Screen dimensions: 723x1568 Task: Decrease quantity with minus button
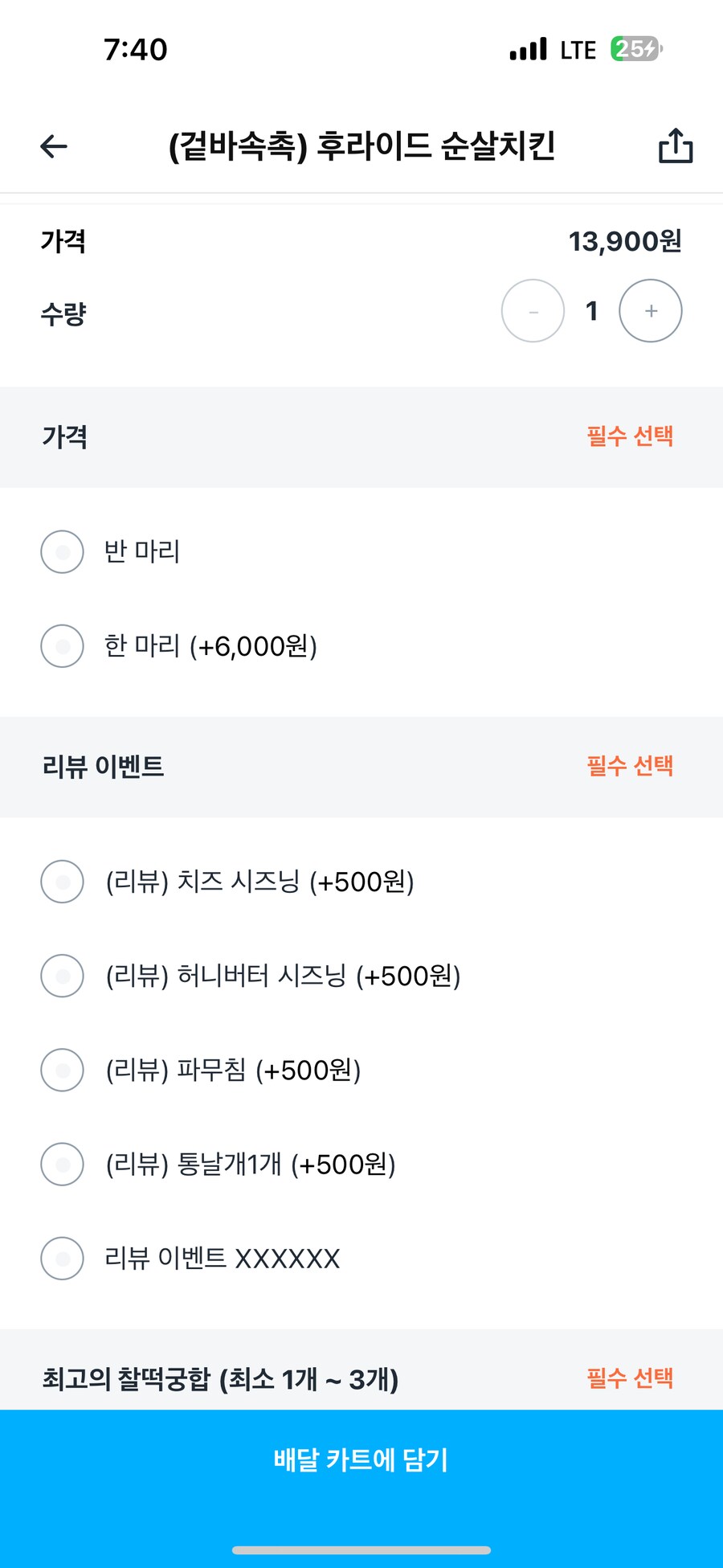click(533, 311)
